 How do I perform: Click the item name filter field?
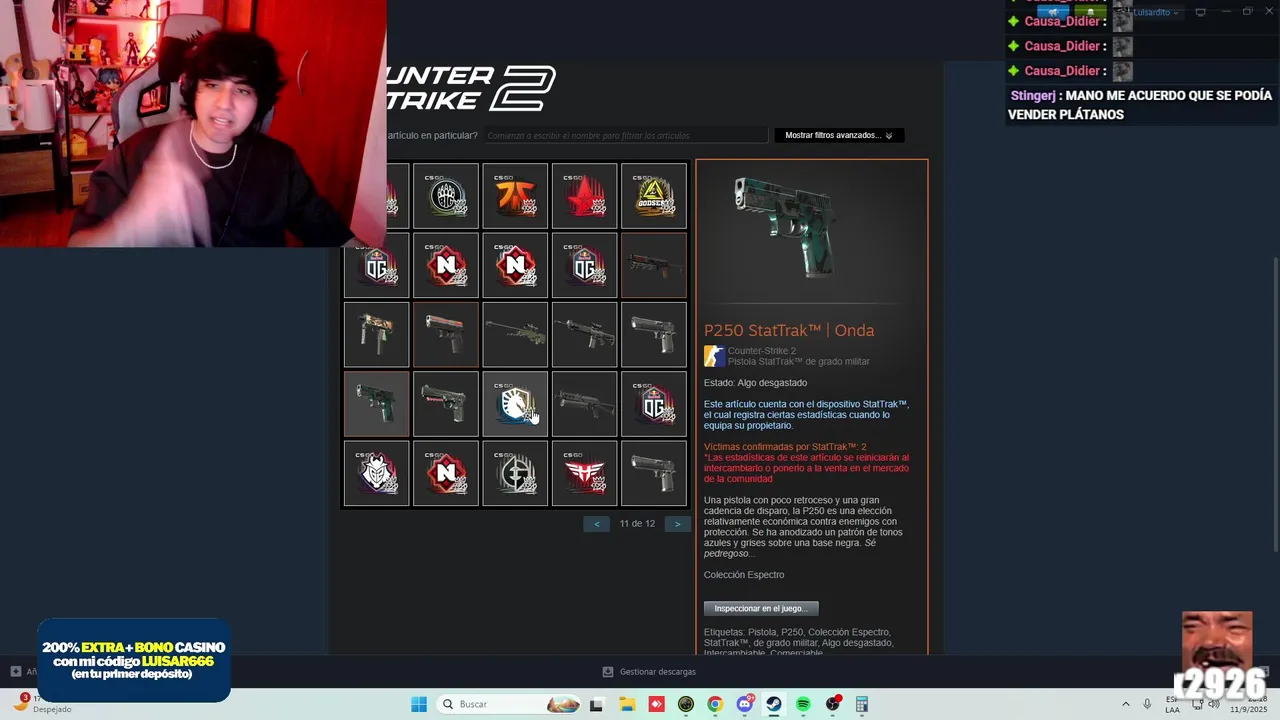[627, 135]
